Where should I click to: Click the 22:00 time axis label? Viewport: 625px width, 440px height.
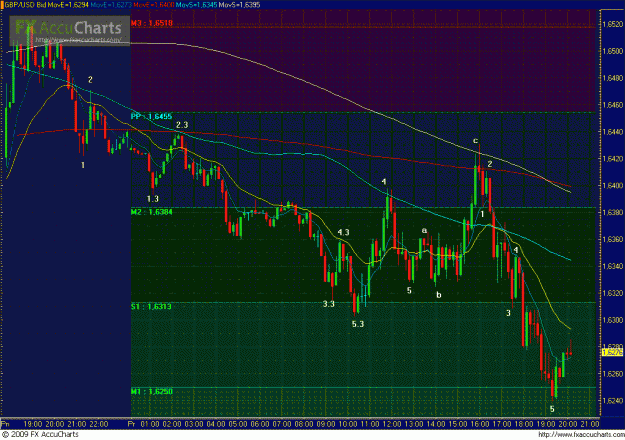(x=99, y=424)
